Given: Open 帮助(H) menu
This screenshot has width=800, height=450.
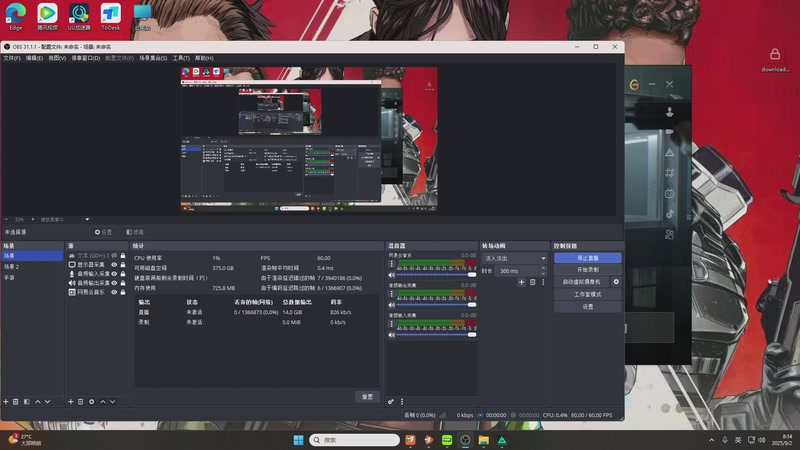Looking at the screenshot, I should point(204,58).
